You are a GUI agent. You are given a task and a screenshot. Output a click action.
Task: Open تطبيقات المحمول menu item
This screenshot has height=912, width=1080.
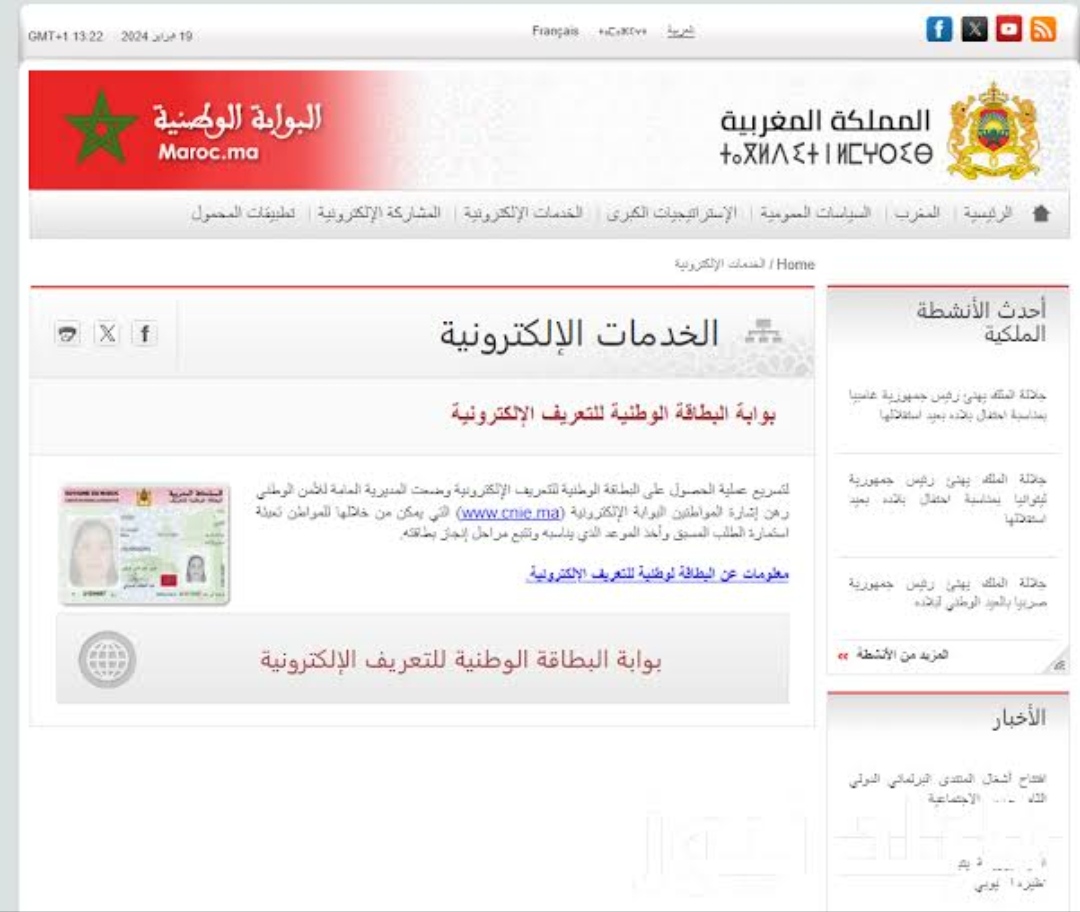click(243, 214)
